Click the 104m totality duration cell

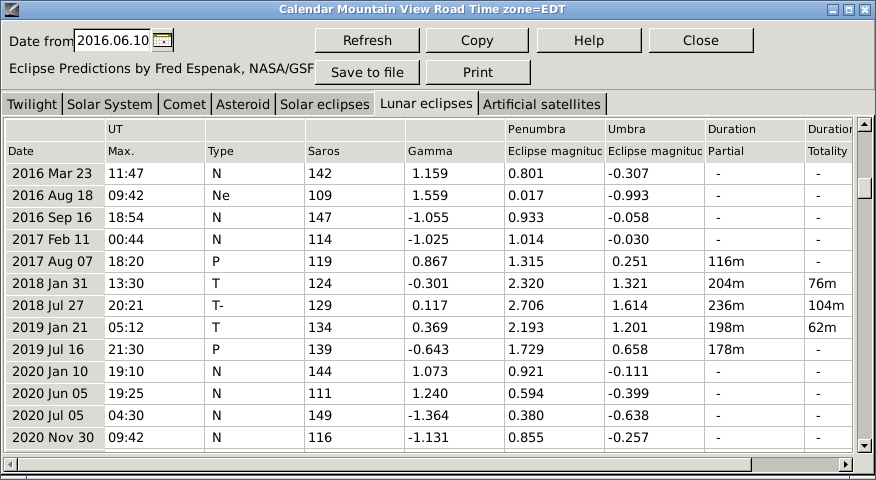click(x=829, y=306)
